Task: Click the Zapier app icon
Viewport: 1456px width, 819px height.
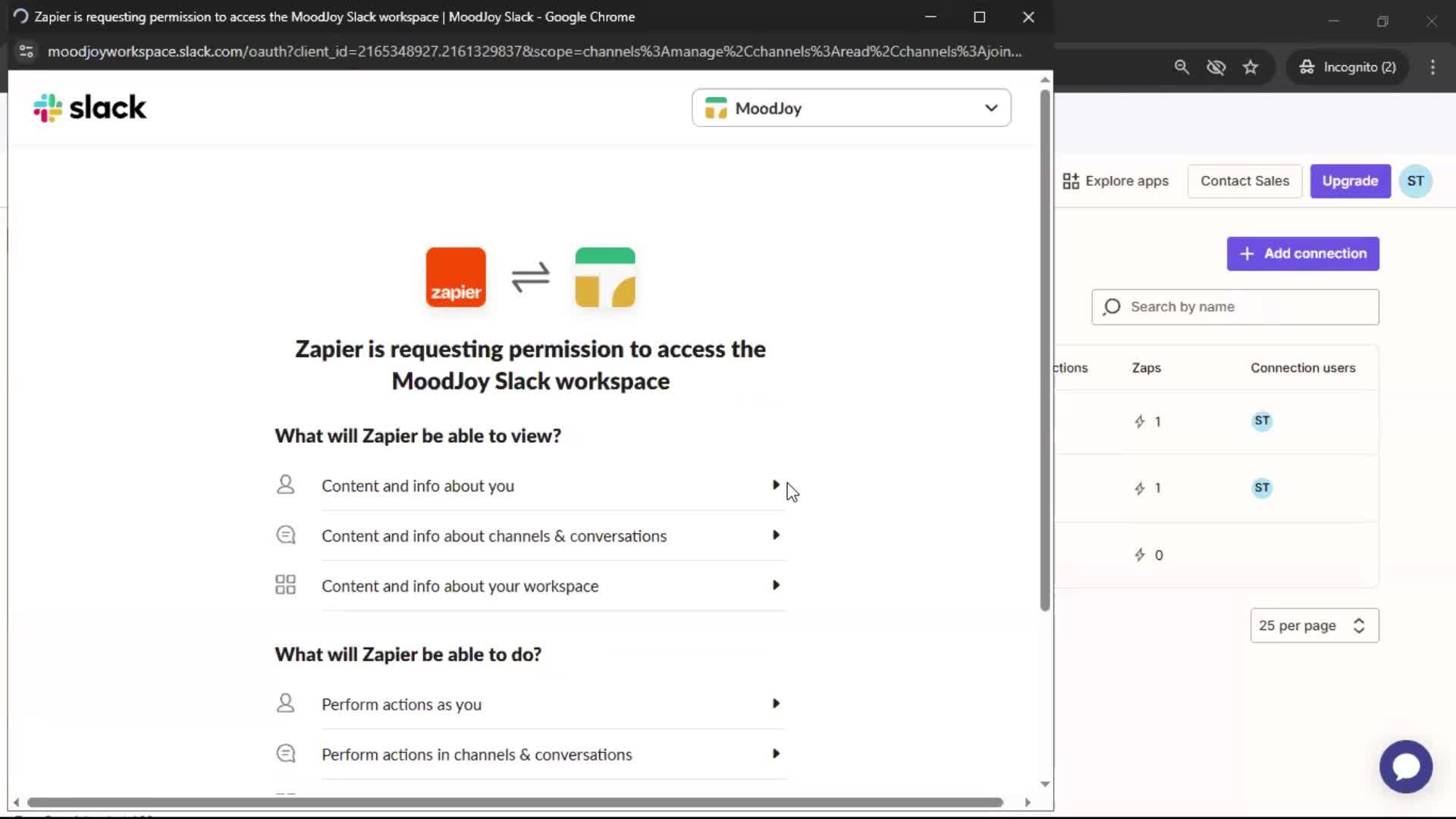Action: pyautogui.click(x=456, y=278)
